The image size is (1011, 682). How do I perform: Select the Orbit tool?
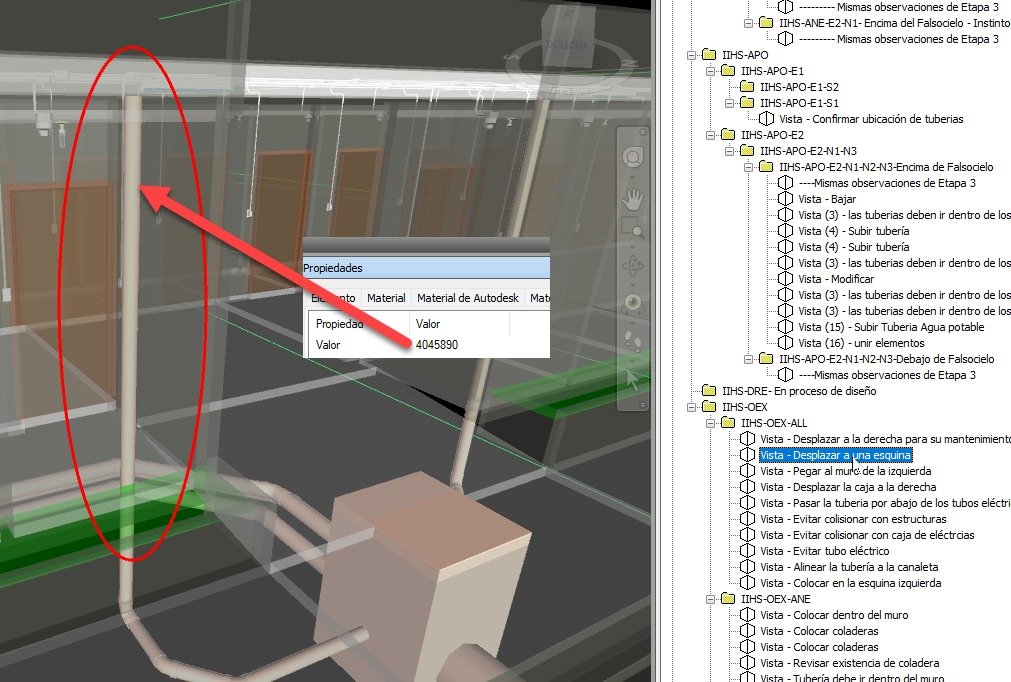(x=632, y=266)
